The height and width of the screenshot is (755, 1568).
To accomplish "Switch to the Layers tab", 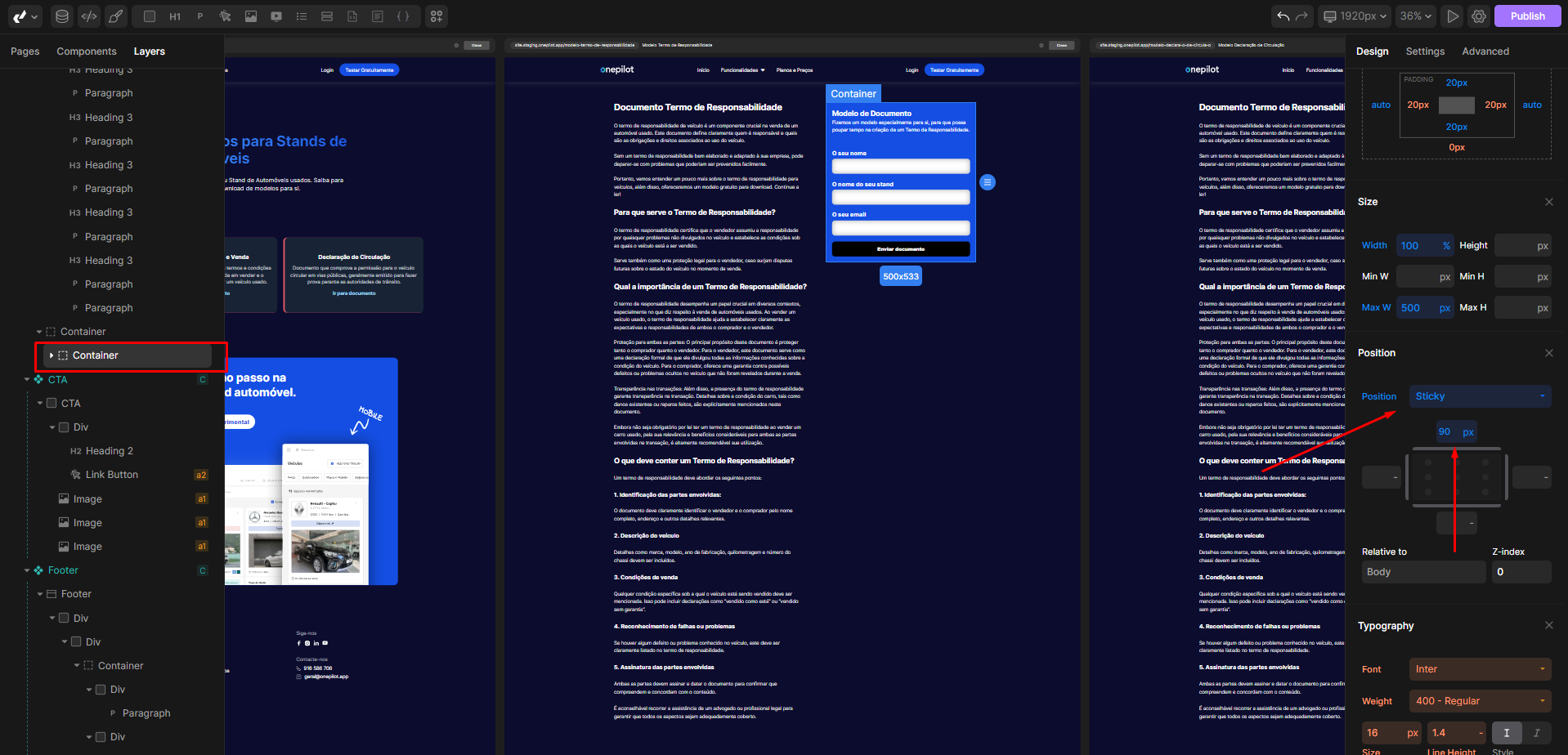I will 150,51.
